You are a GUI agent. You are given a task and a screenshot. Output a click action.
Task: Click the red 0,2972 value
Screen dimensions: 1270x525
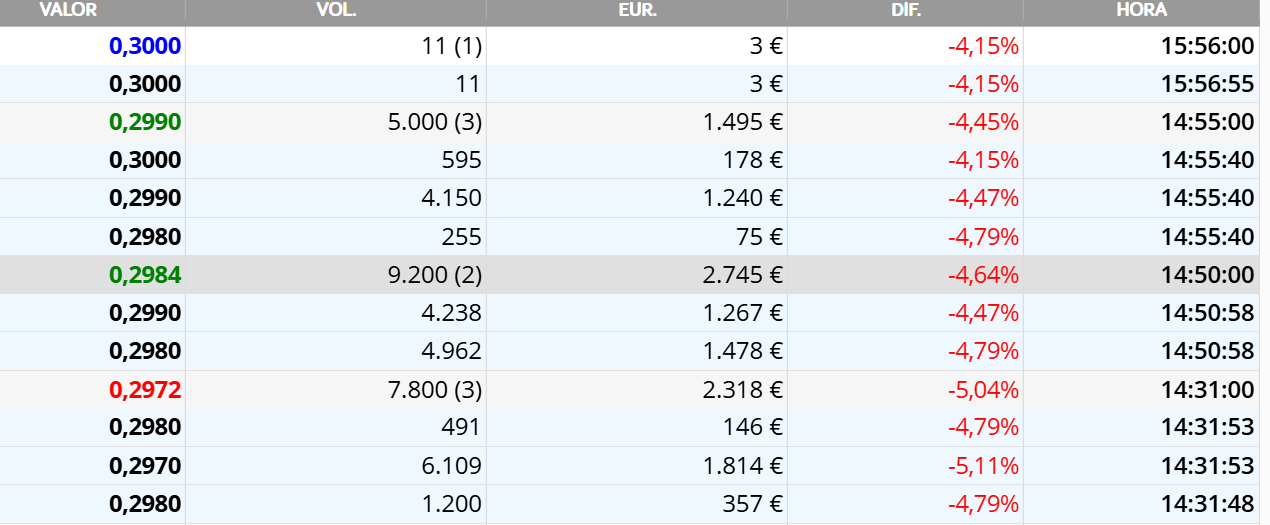(145, 389)
